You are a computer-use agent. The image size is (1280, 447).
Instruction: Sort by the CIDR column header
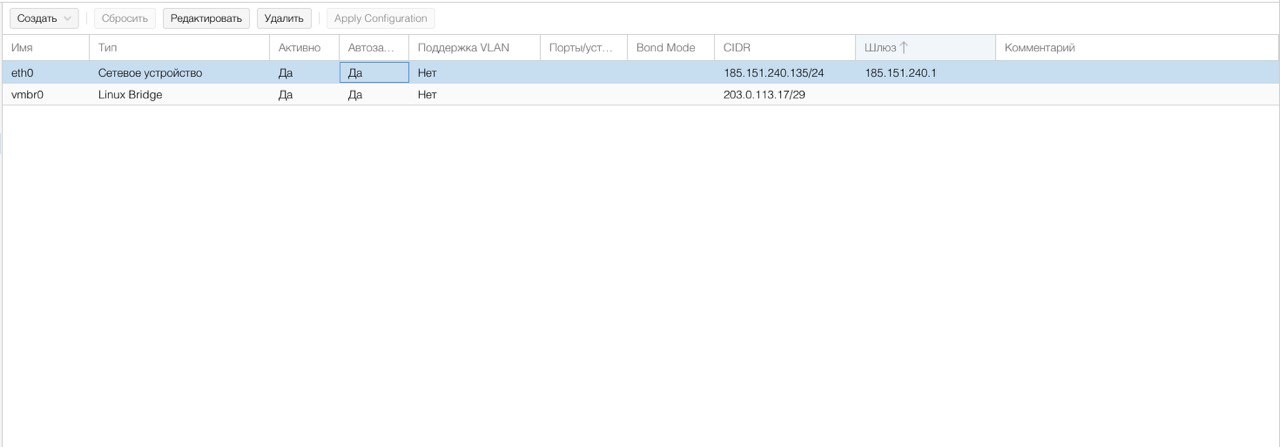click(x=784, y=48)
